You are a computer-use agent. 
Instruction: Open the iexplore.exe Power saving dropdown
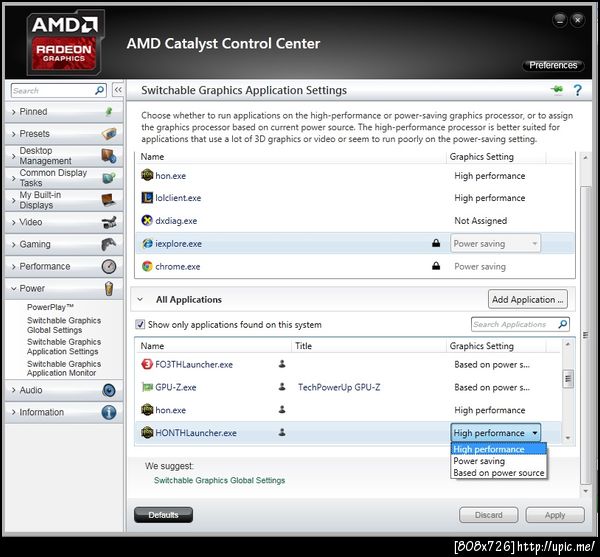coord(496,244)
